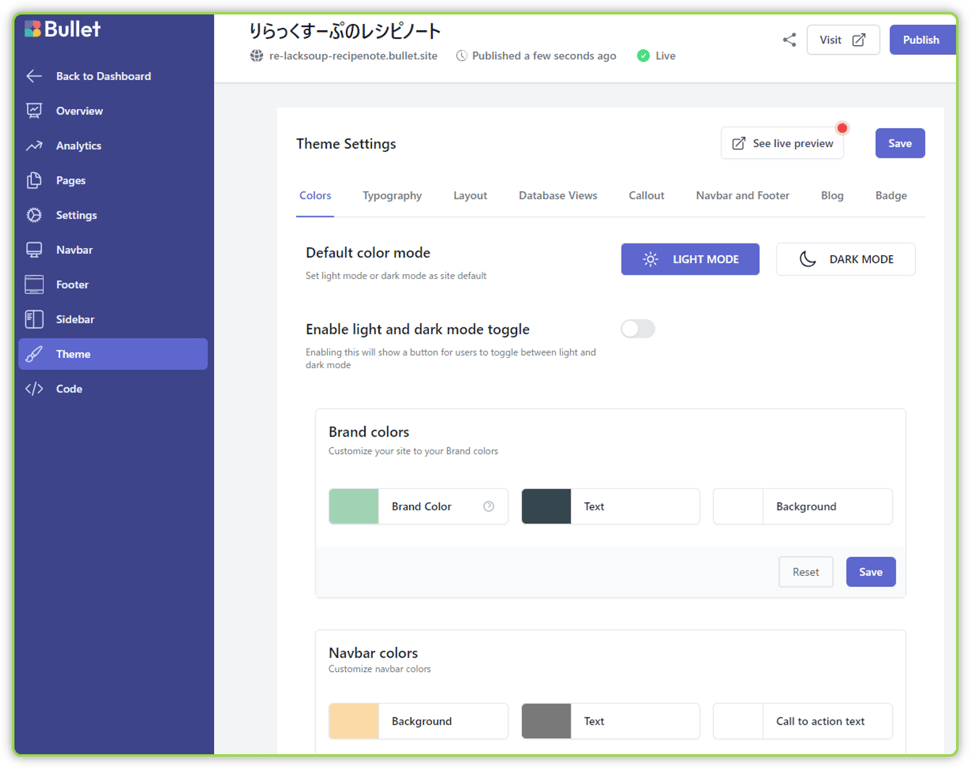Click the Visit button

coord(843,40)
